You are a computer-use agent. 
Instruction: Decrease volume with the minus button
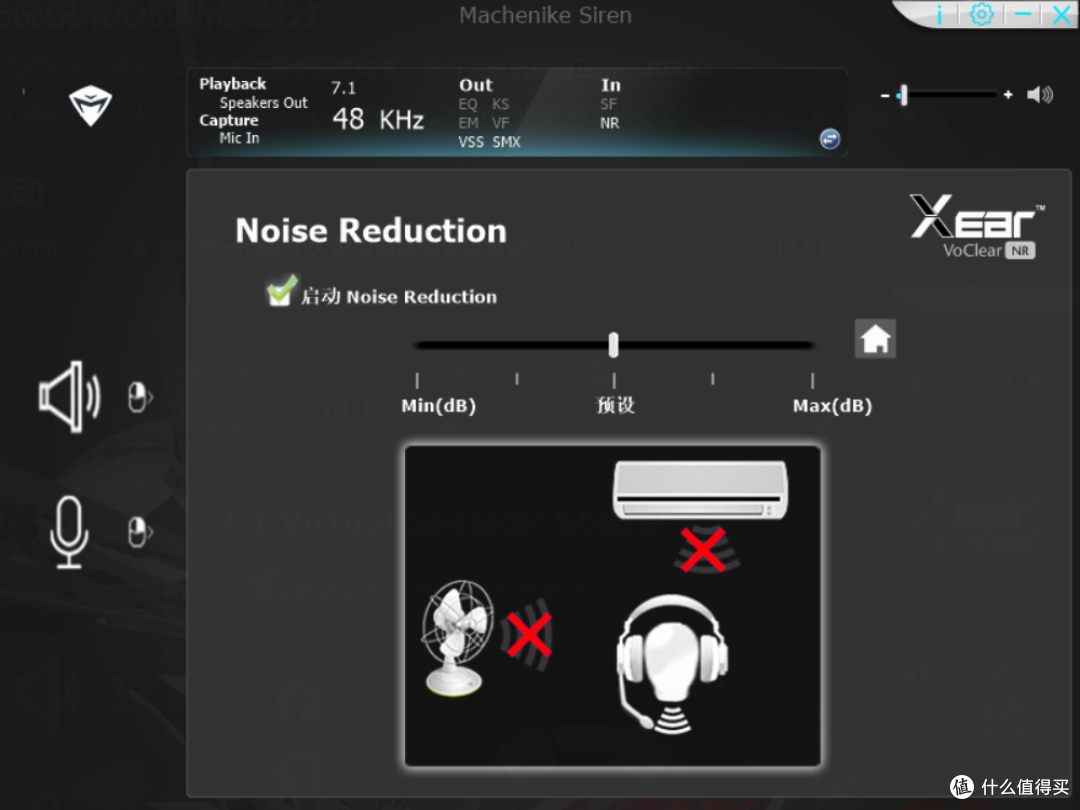[x=885, y=95]
